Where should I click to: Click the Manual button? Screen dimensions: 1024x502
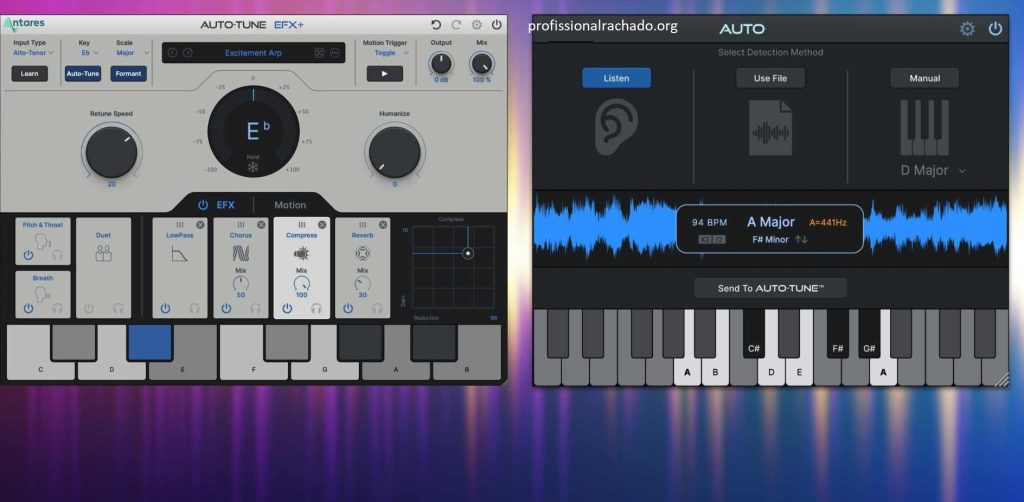(925, 78)
